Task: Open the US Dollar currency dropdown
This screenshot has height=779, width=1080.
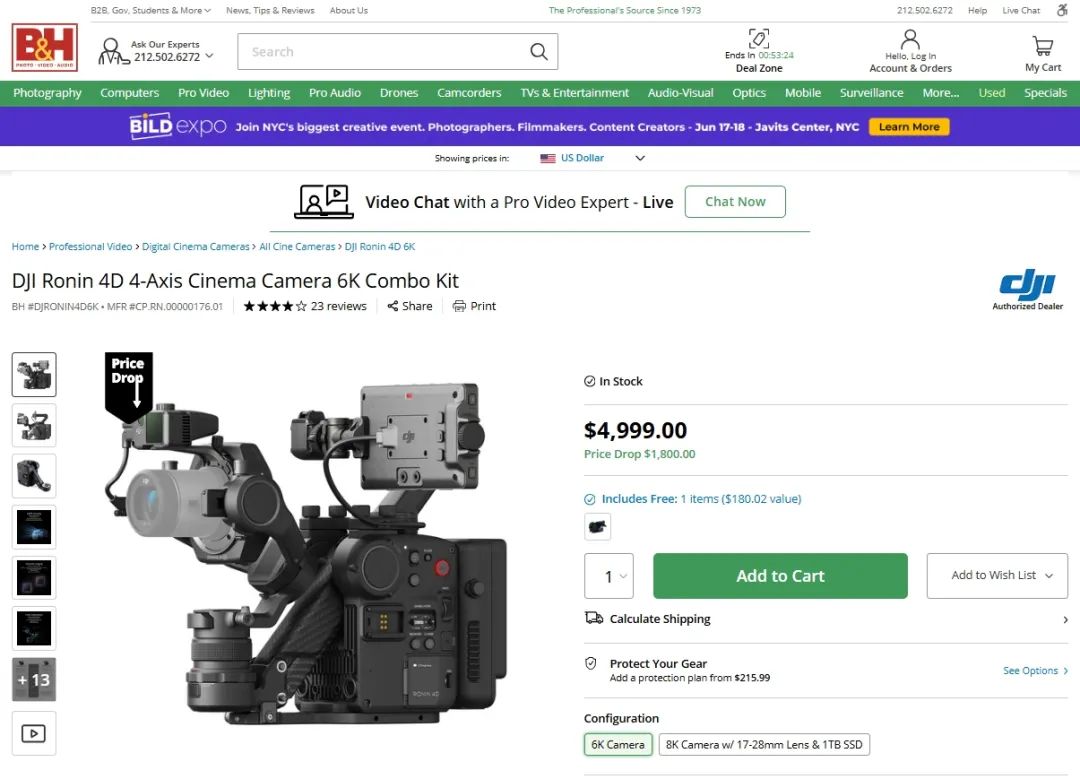Action: click(x=592, y=158)
